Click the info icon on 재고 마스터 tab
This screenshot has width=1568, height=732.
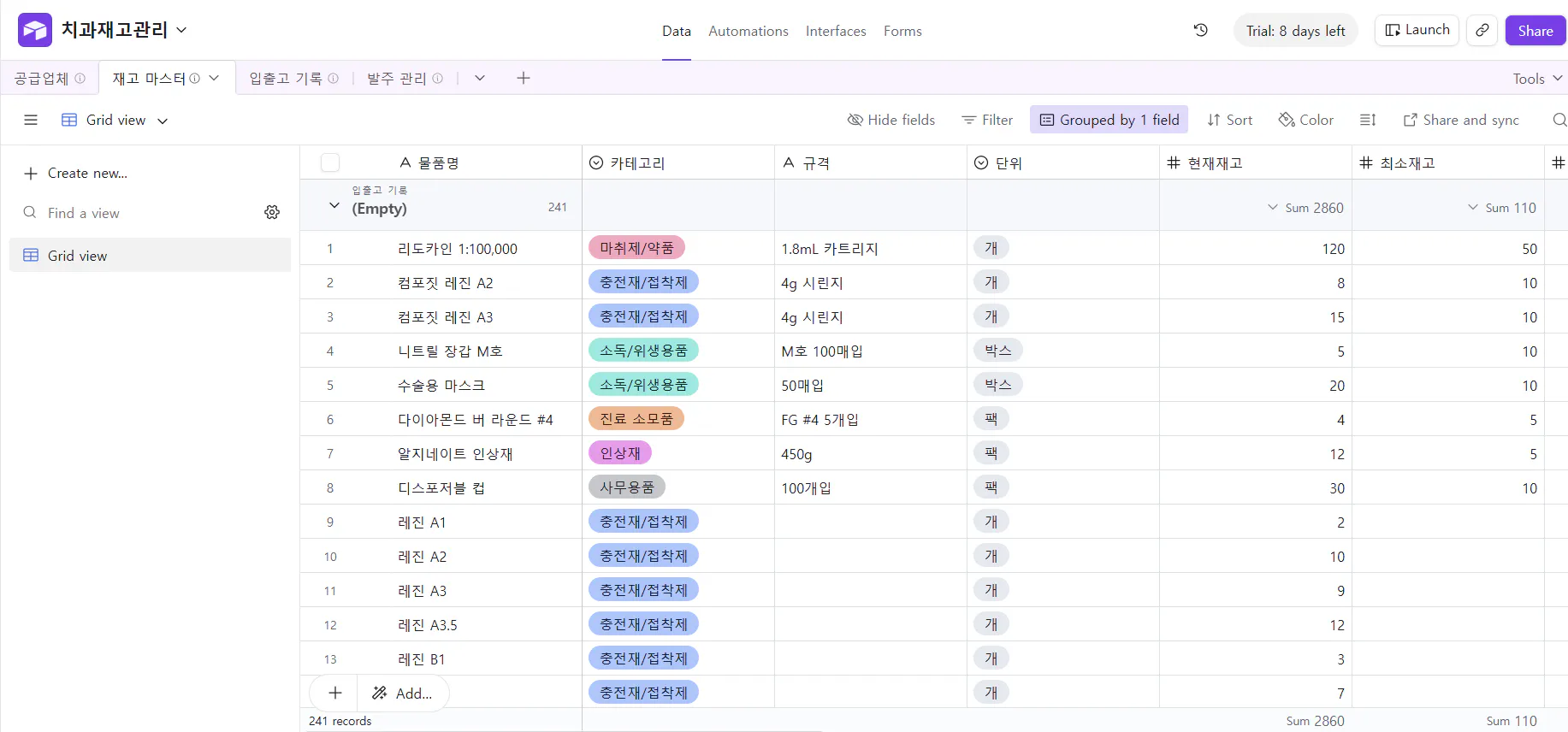195,78
